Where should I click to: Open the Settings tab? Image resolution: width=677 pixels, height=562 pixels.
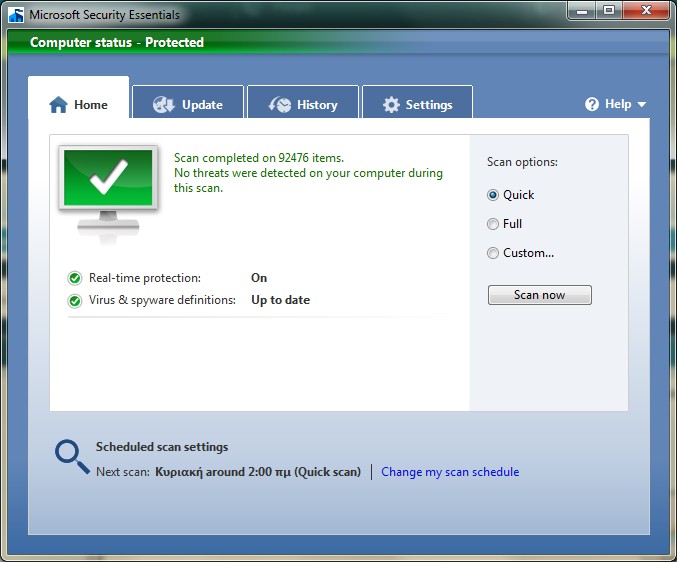click(418, 102)
